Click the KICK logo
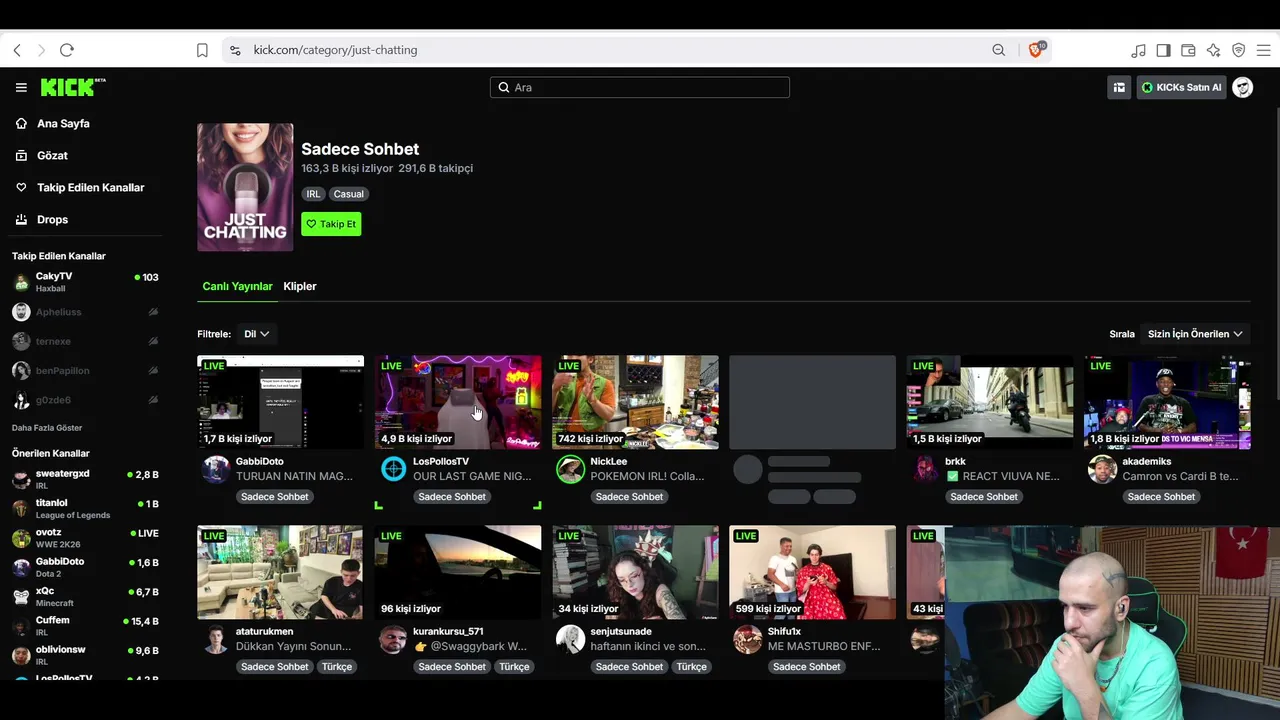Image resolution: width=1280 pixels, height=720 pixels. [x=73, y=87]
